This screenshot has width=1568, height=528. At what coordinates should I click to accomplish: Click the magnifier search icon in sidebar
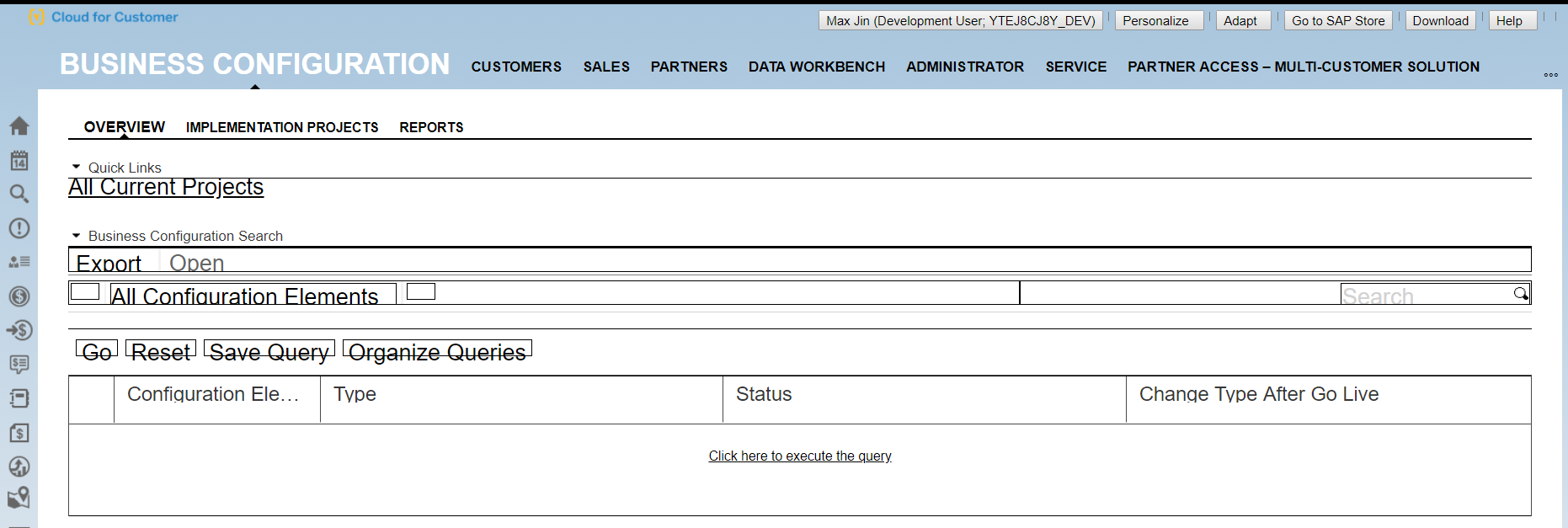(x=19, y=194)
